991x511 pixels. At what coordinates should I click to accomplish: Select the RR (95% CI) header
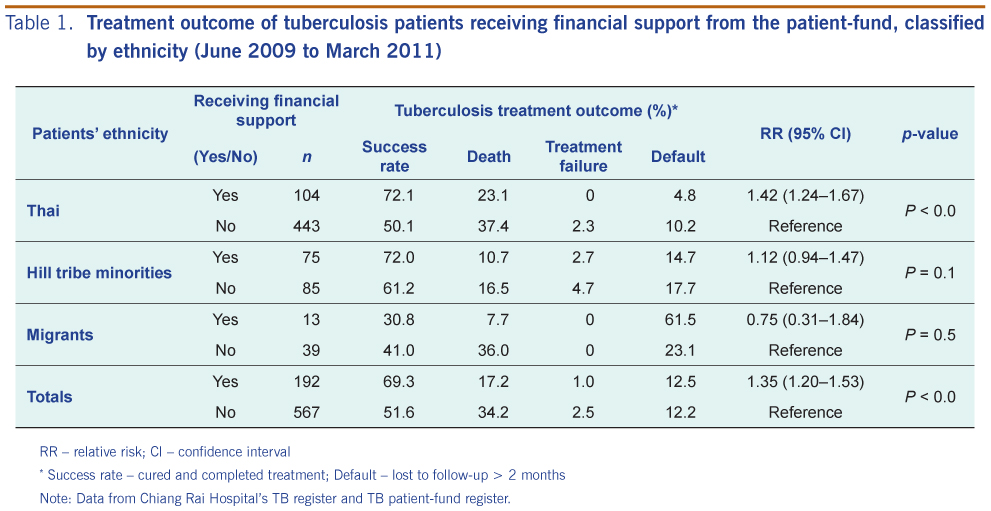[805, 134]
